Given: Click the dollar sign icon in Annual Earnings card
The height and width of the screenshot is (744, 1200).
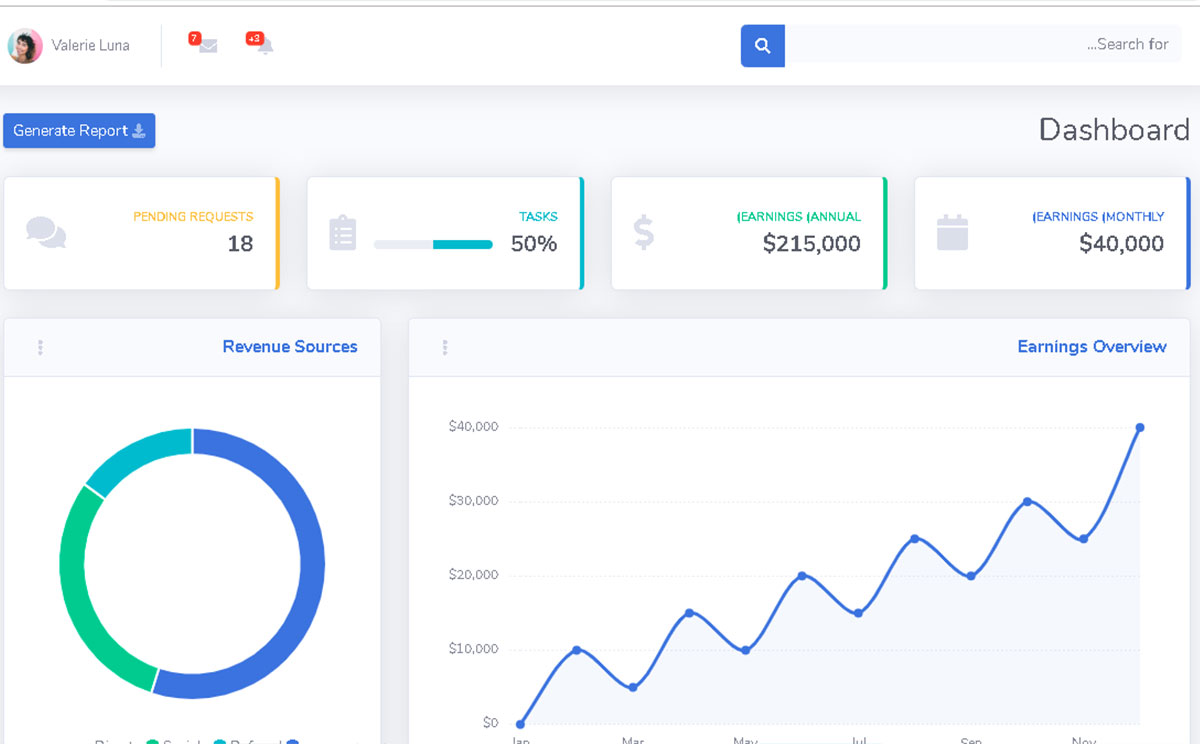Looking at the screenshot, I should point(644,232).
